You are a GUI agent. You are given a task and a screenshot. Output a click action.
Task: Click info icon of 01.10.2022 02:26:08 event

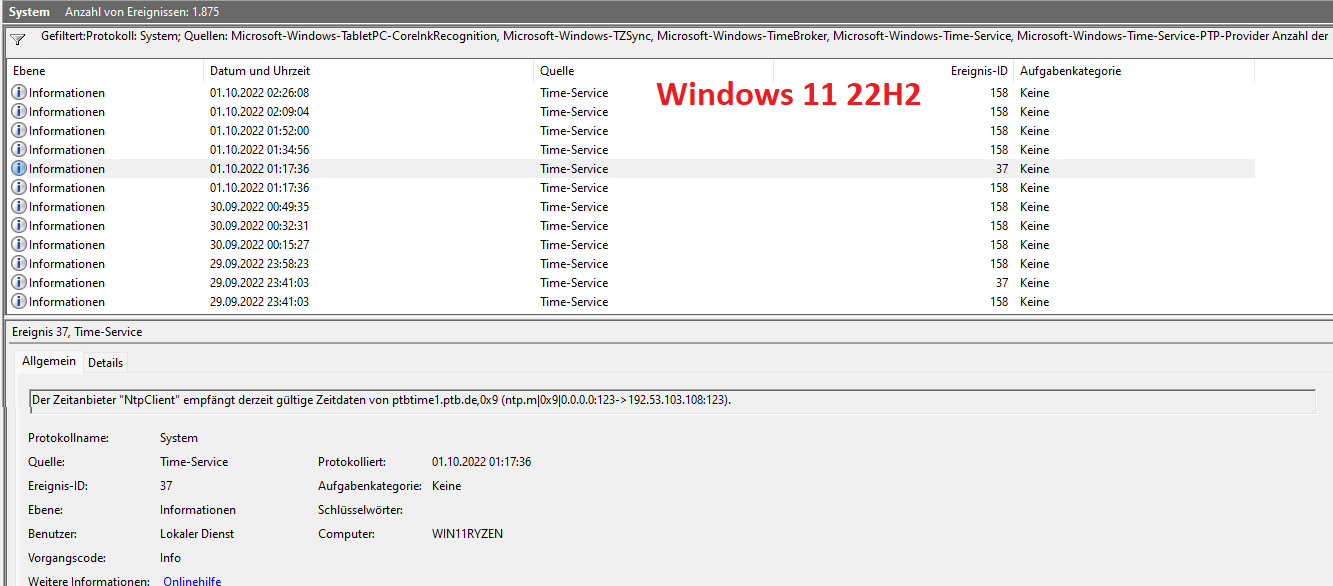[x=19, y=92]
